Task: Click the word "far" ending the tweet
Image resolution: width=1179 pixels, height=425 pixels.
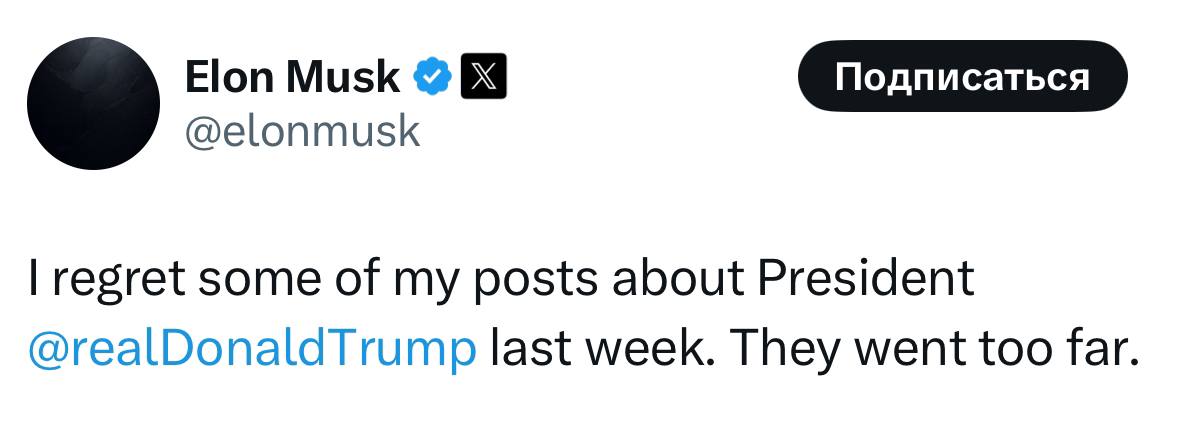Action: (1103, 351)
